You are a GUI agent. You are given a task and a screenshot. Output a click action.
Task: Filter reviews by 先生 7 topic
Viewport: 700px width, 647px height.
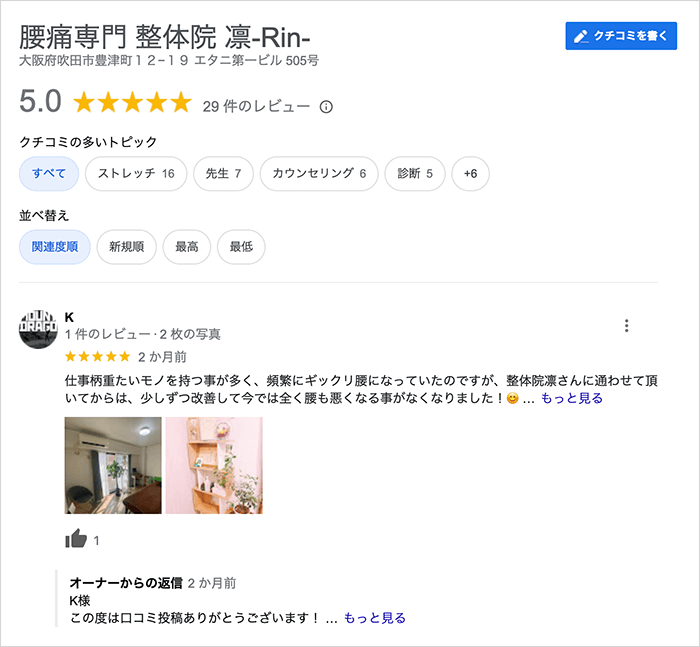pos(223,173)
